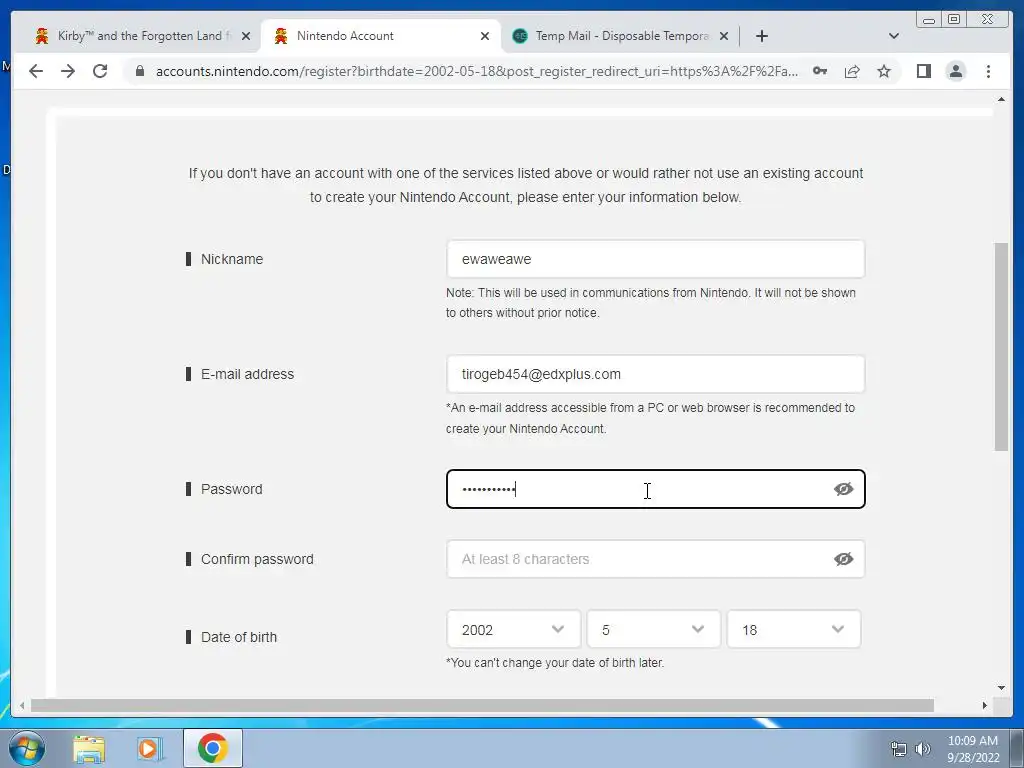
Task: Click the E-mail address input field
Action: coord(656,374)
